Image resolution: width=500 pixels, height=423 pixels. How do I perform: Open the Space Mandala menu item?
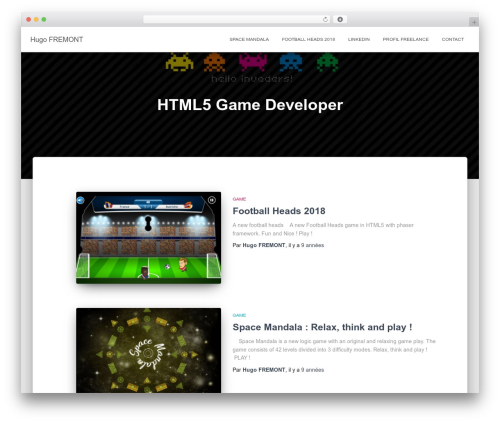tap(249, 39)
